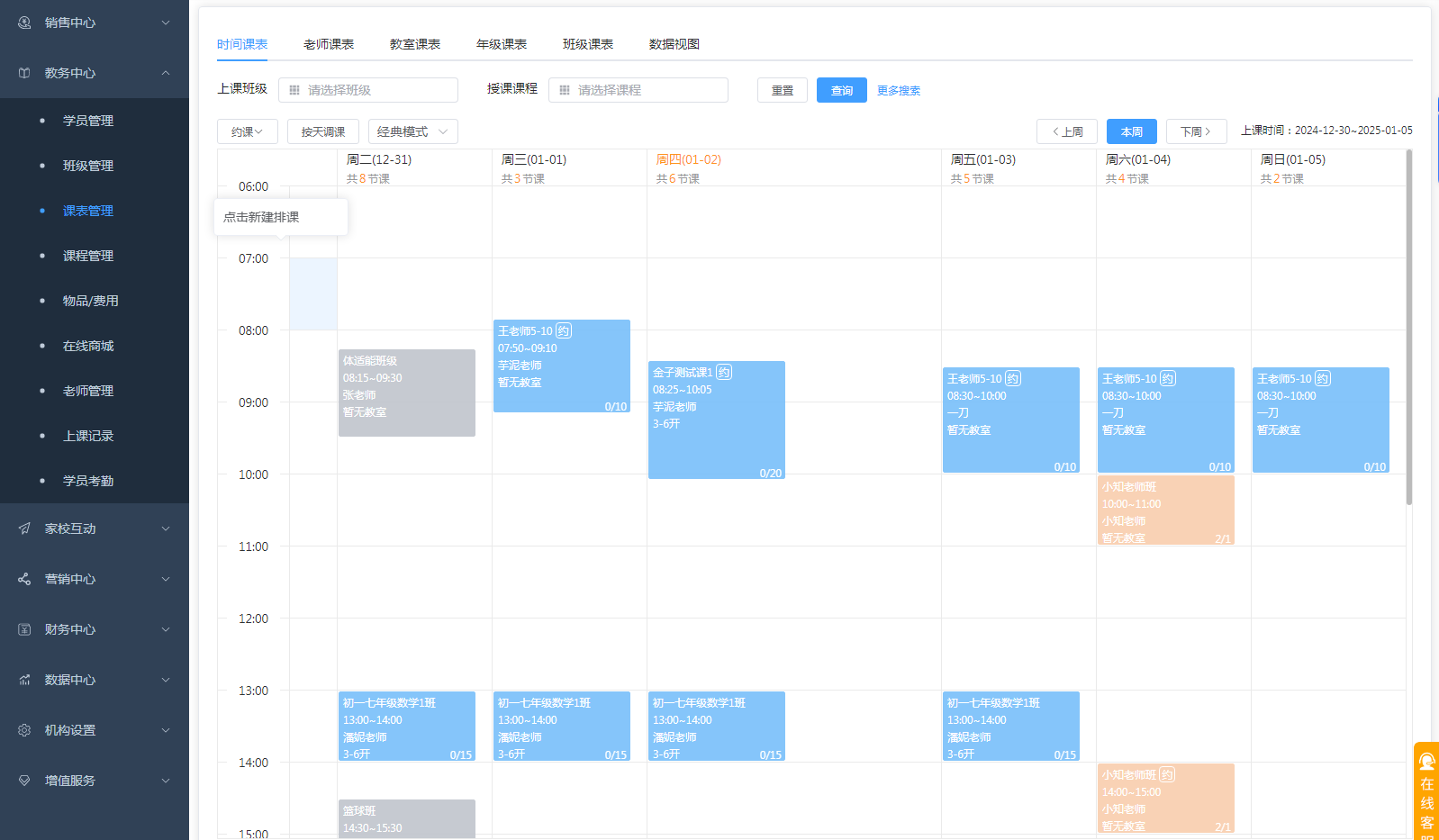Viewport: 1439px width, 840px height.
Task: Open Tuesday 初一七年级数学1班 lesson block
Action: pos(407,726)
